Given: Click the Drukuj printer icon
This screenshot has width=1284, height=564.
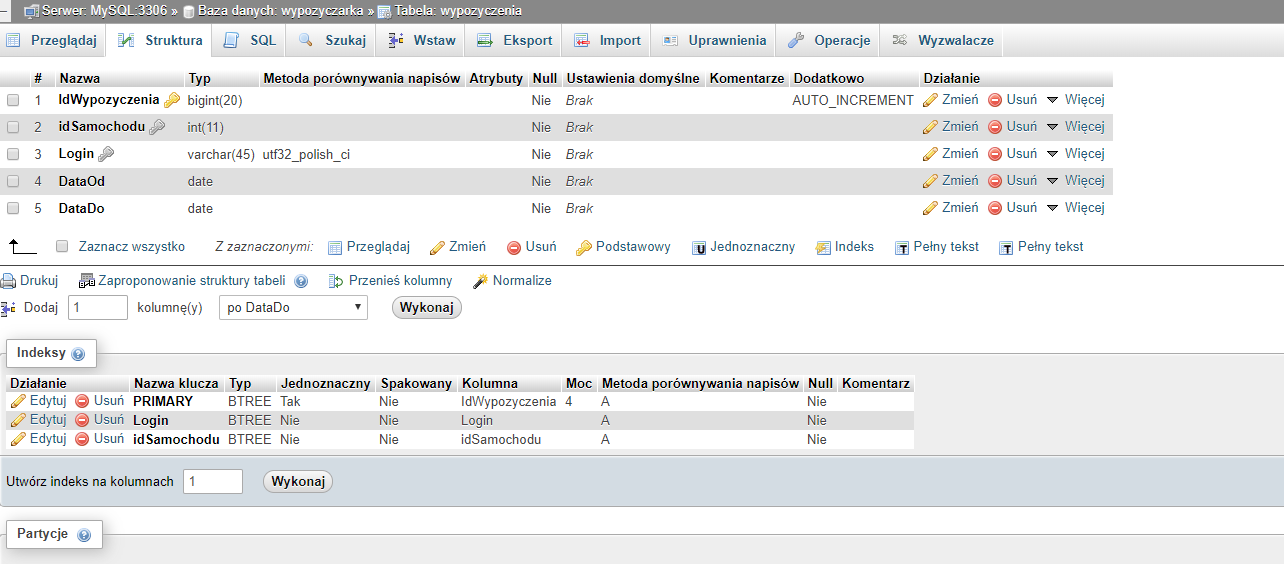Looking at the screenshot, I should [8, 281].
